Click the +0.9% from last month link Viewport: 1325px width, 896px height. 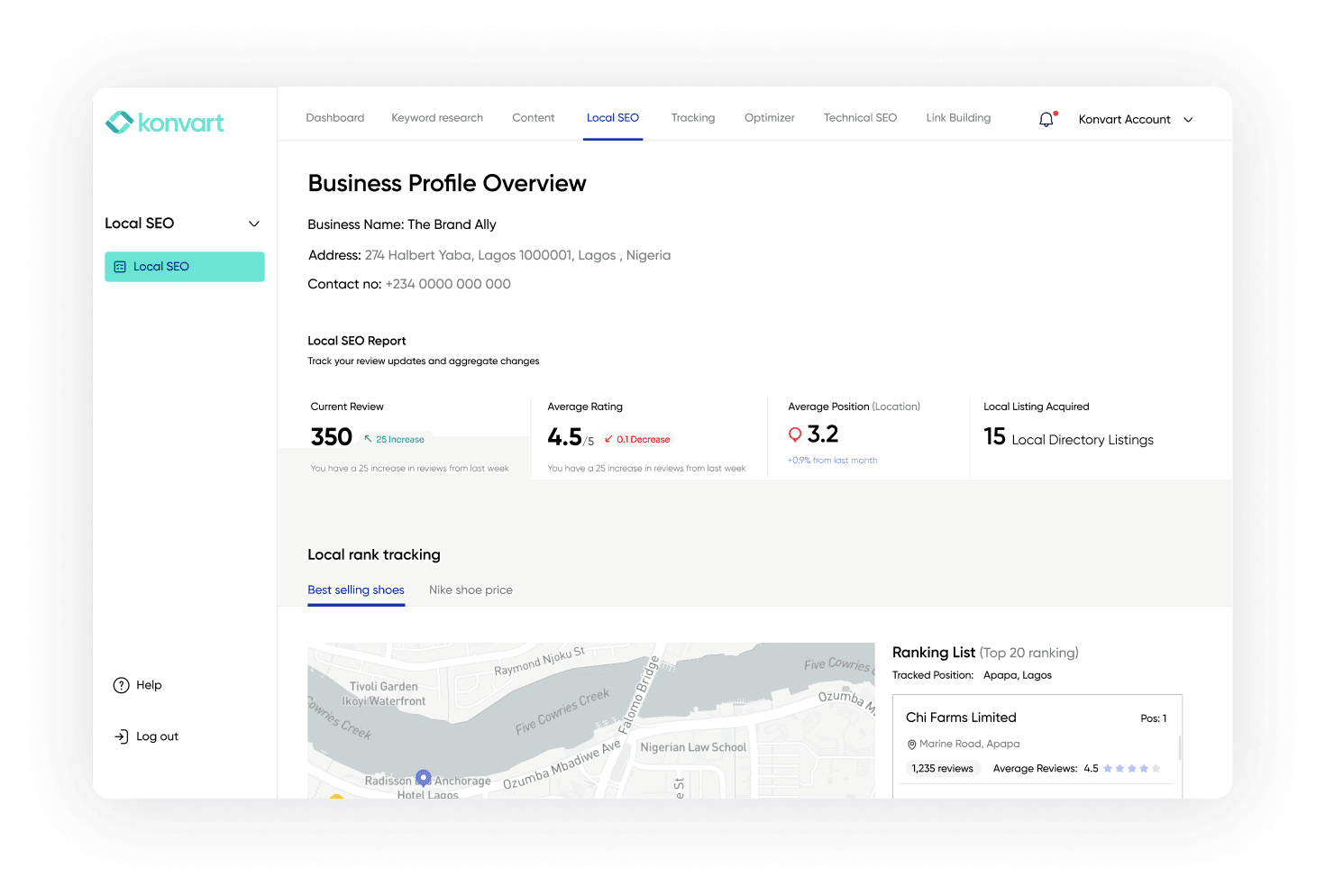coord(832,460)
